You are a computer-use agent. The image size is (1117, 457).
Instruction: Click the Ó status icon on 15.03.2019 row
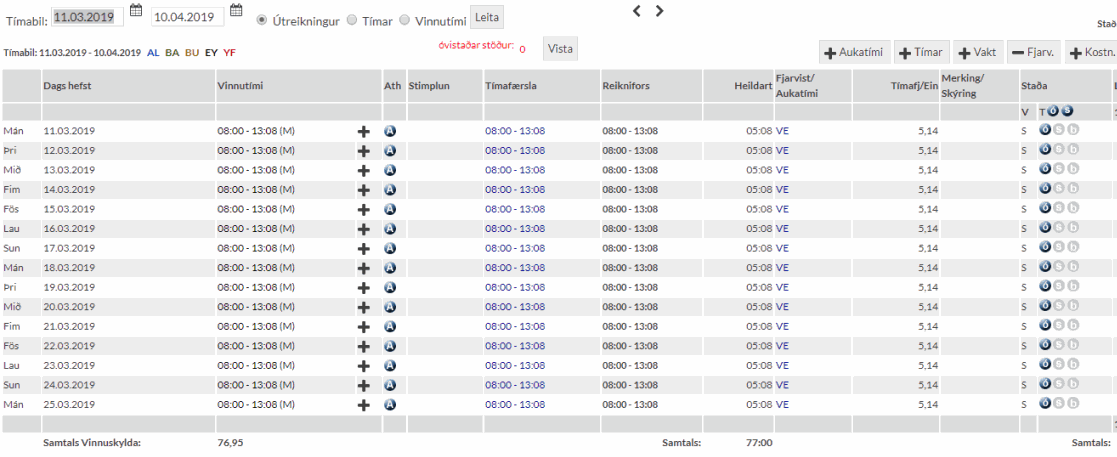click(x=1045, y=208)
